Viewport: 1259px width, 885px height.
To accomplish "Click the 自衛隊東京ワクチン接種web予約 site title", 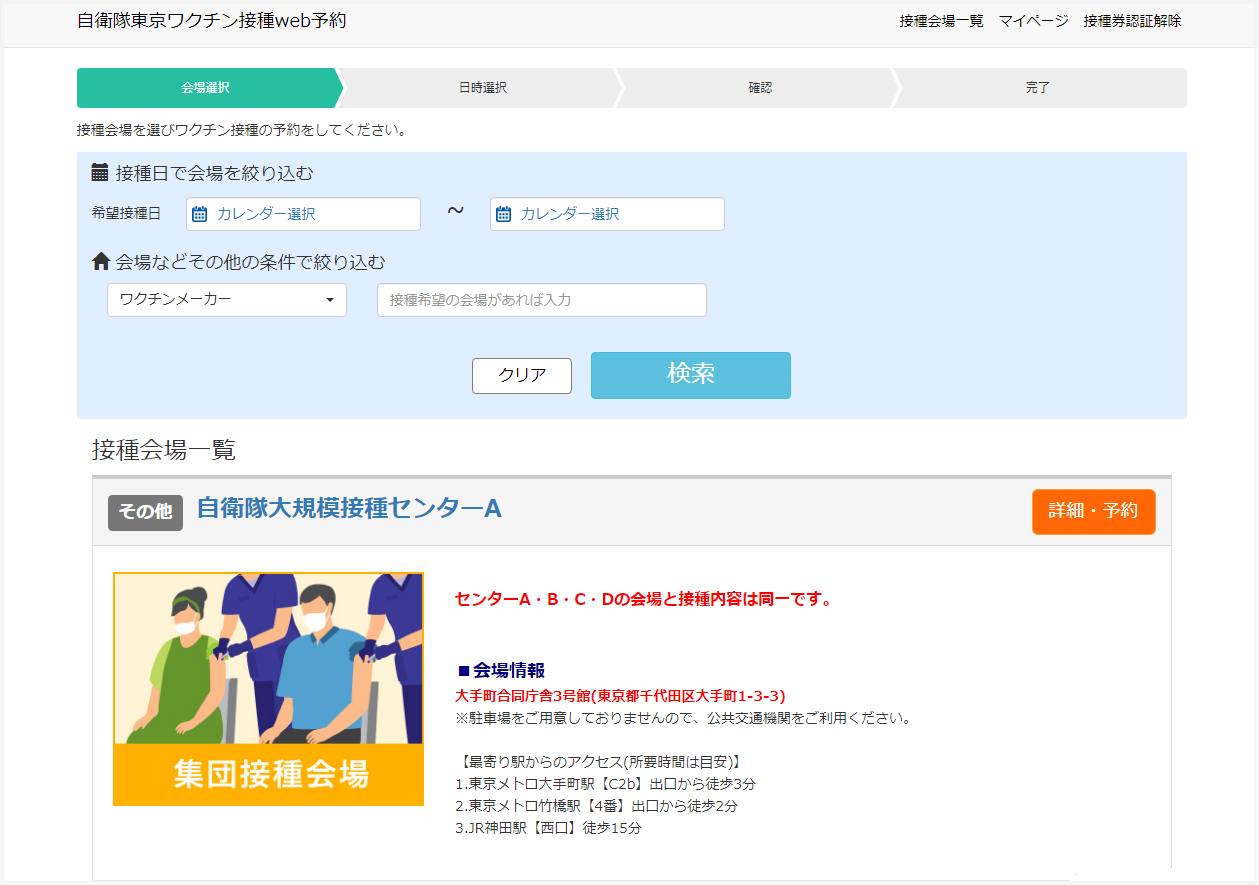I will (212, 20).
